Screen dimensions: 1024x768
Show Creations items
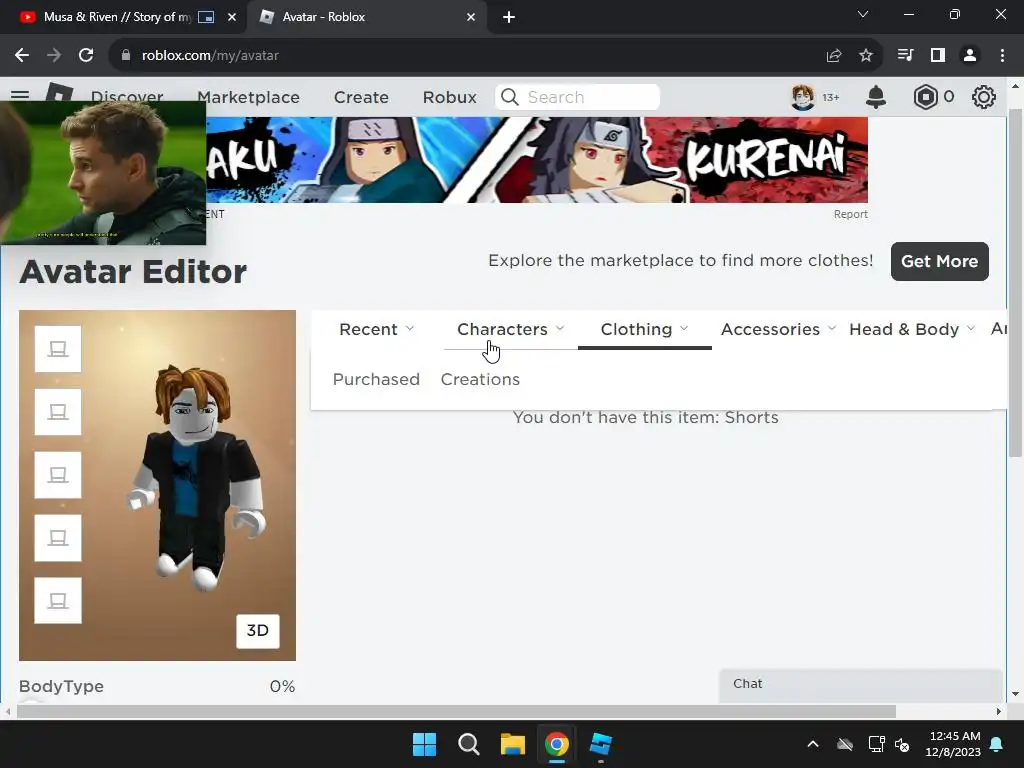[x=480, y=379]
